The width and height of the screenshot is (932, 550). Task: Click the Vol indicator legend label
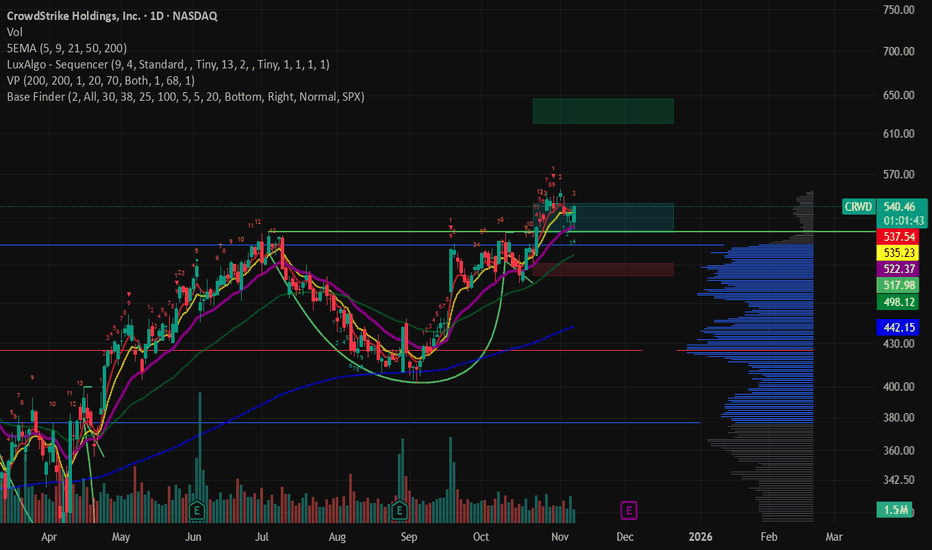point(15,32)
